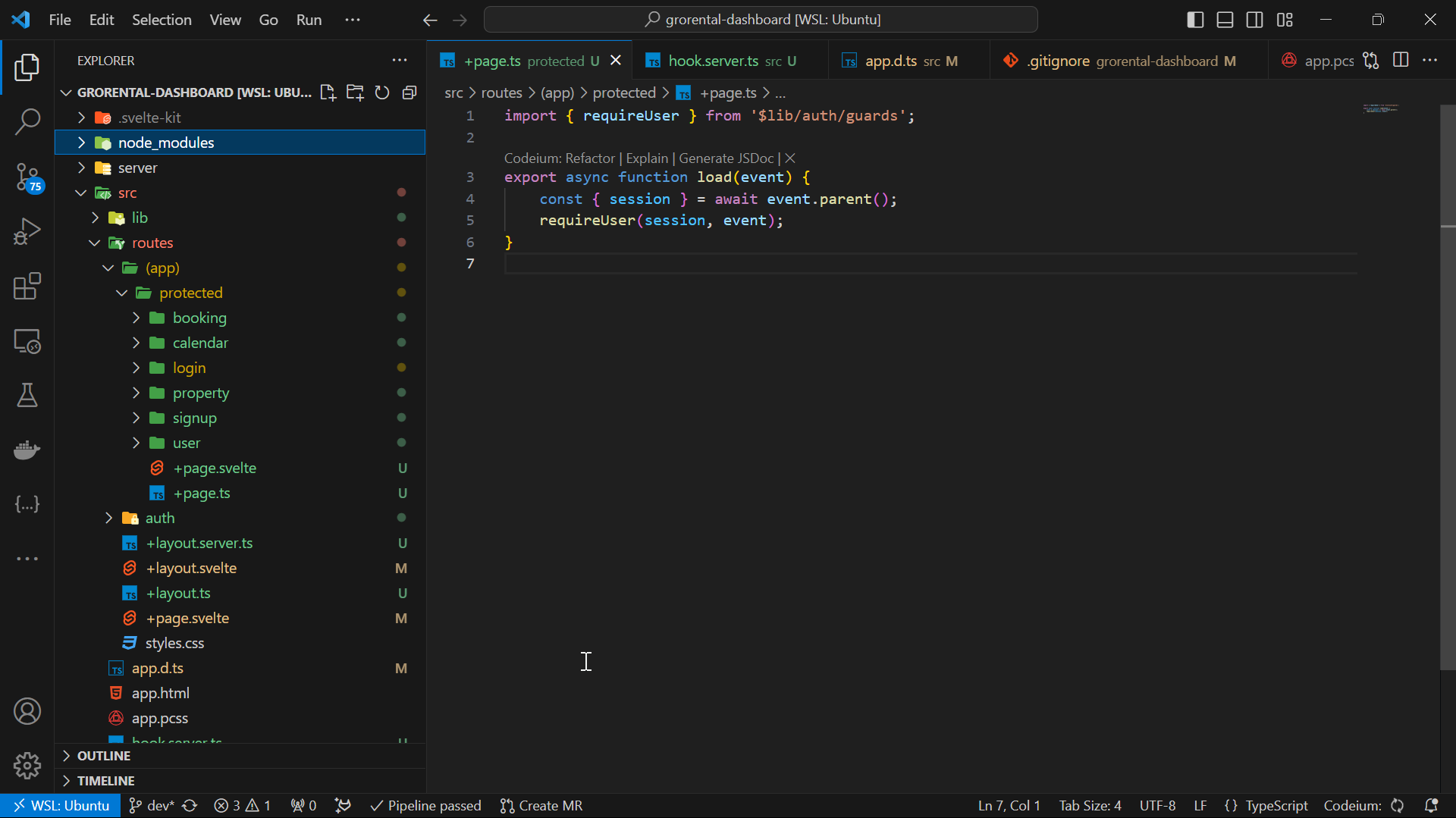Click WSL: Ubuntu remote indicator
The height and width of the screenshot is (818, 1456).
coord(61,806)
